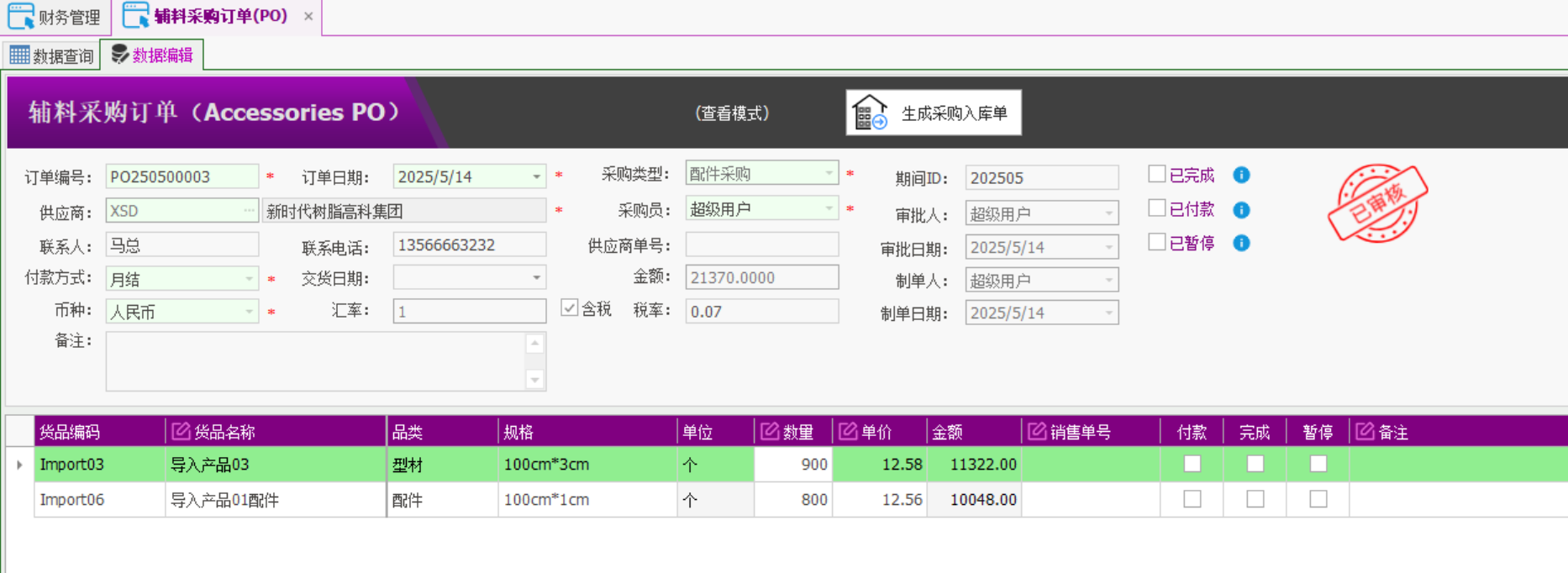Check 暂停 box for Import03 row
The image size is (1568, 573).
click(x=1318, y=464)
